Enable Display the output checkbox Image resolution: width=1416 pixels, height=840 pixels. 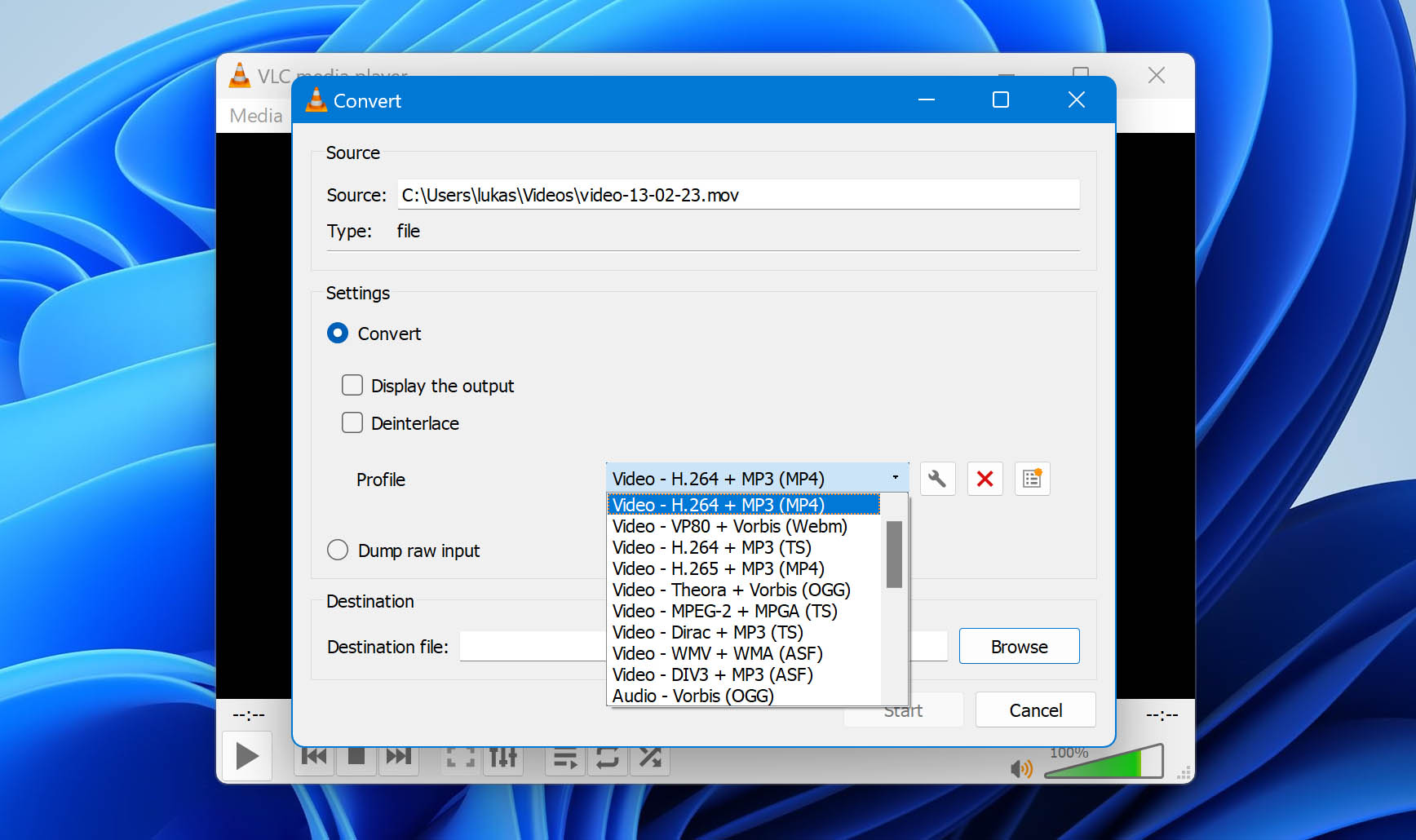click(x=352, y=385)
